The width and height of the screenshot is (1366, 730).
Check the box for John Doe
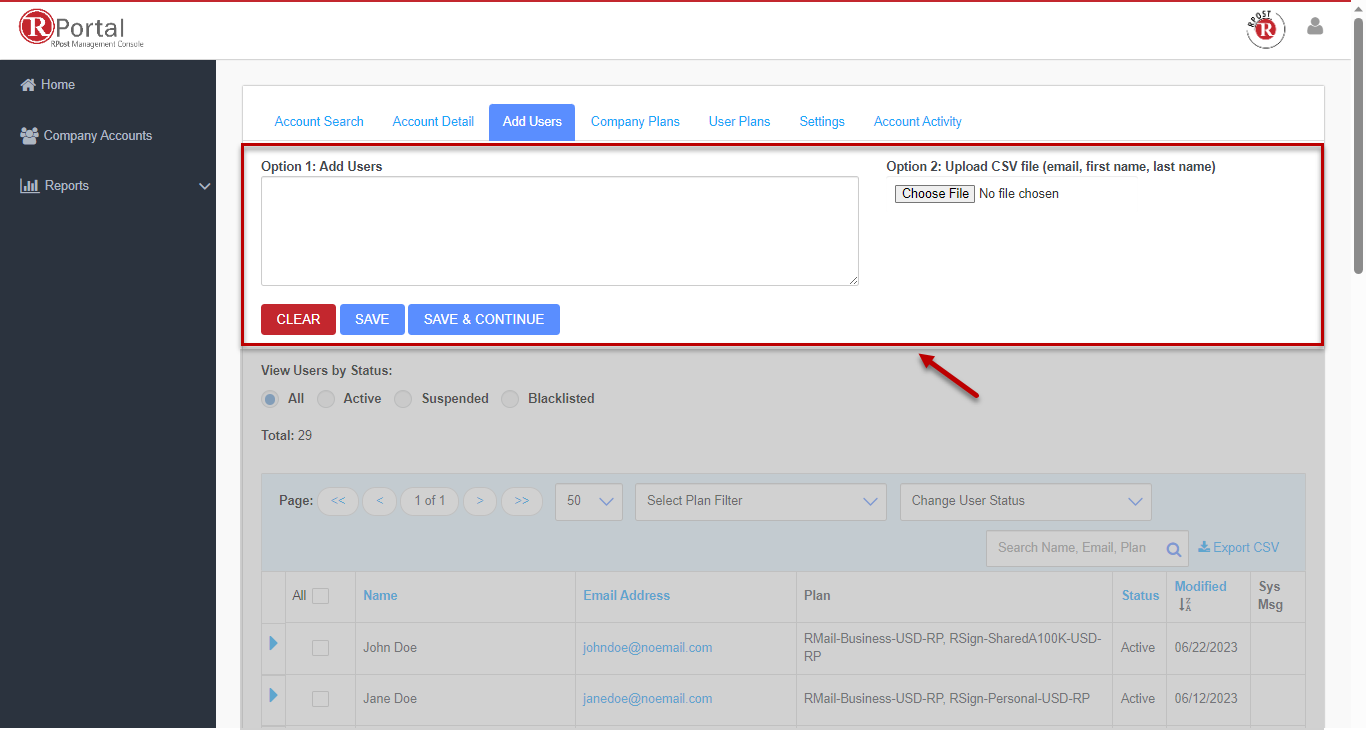pos(320,648)
